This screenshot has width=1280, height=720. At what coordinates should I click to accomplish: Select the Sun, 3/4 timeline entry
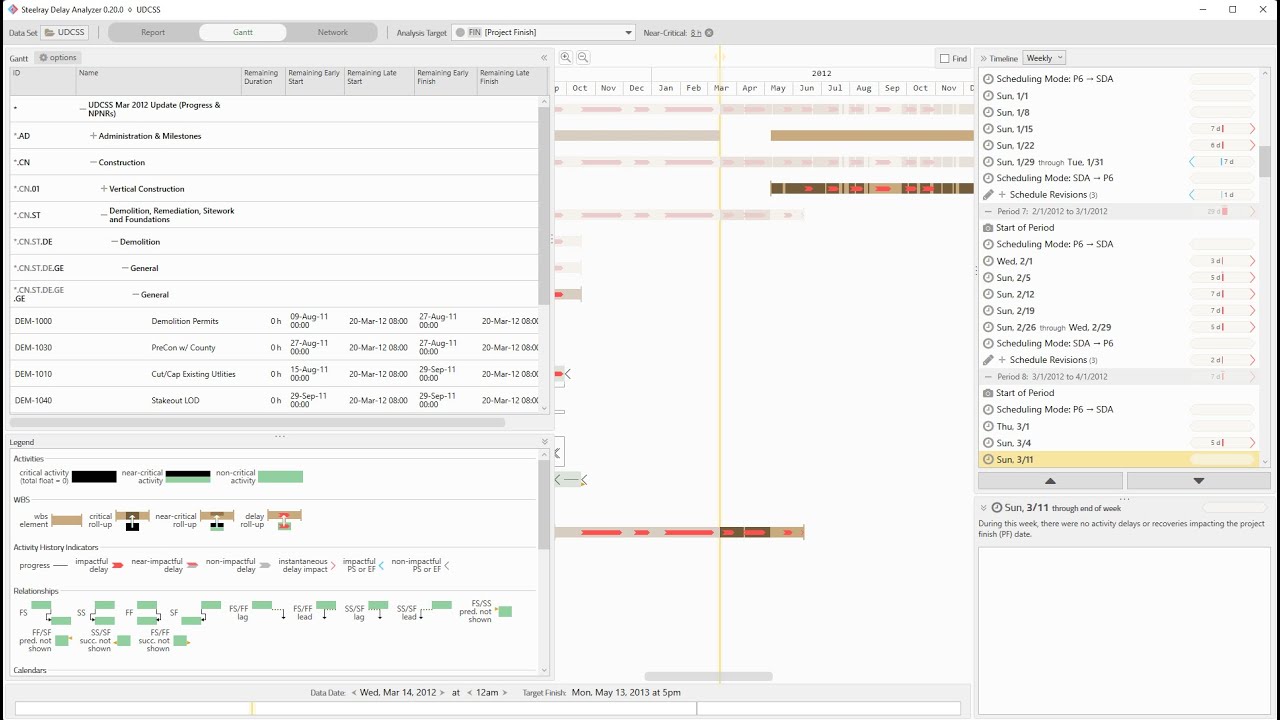(1120, 443)
